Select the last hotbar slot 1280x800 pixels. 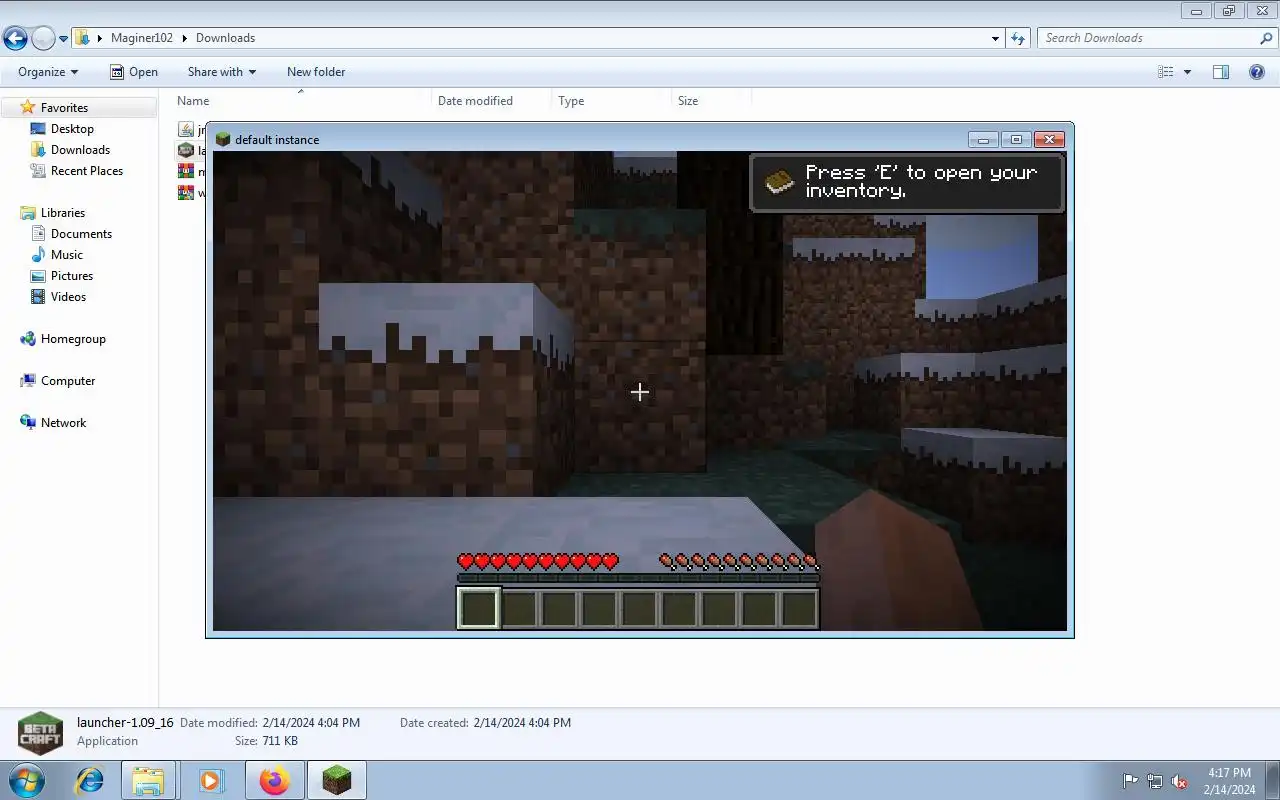coord(799,608)
